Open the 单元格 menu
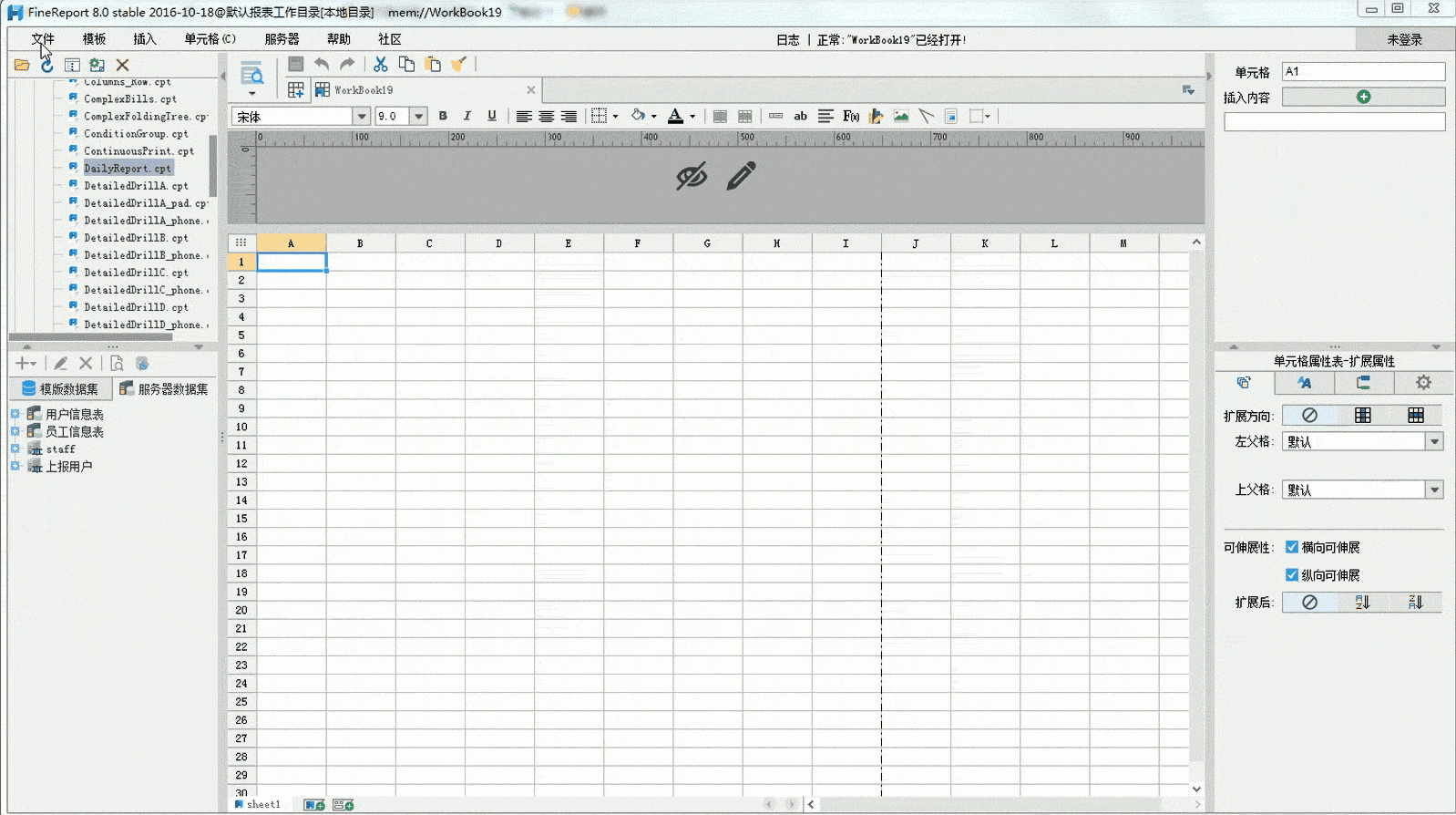1456x815 pixels. tap(210, 39)
